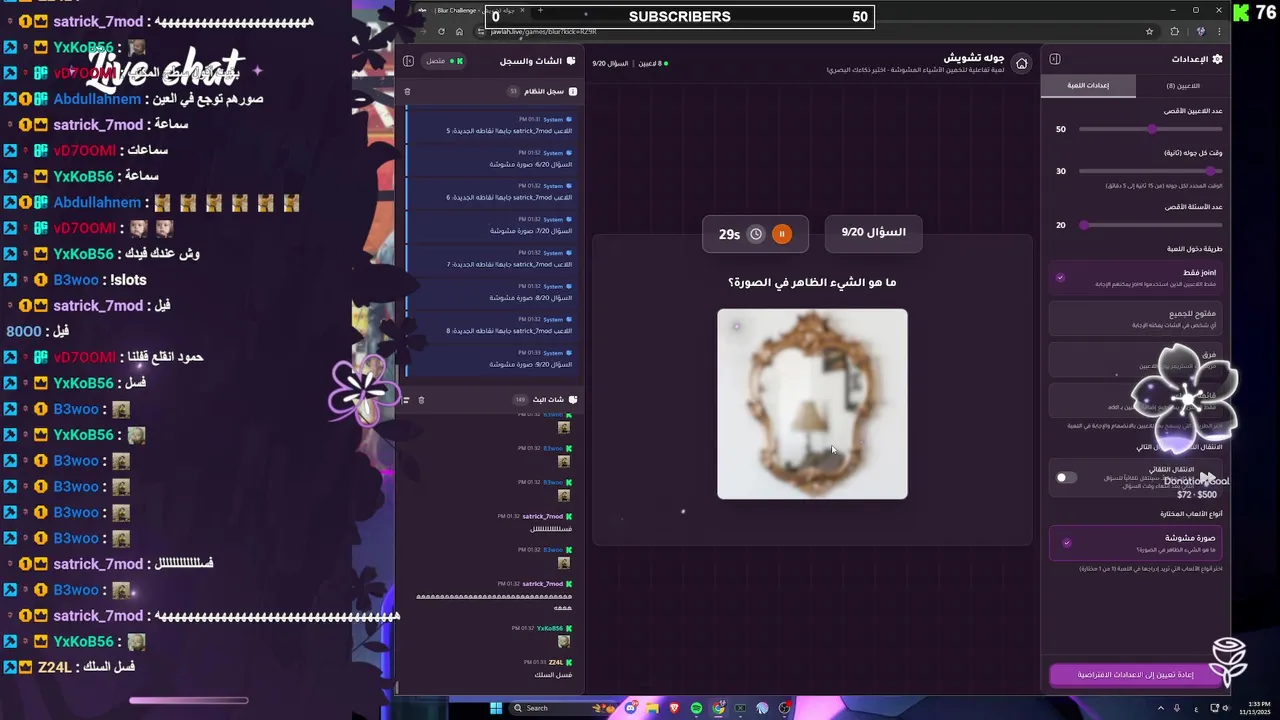Select the مفتوح للجميع entry mode option
Screen dimensions: 1280x720
click(1137, 319)
